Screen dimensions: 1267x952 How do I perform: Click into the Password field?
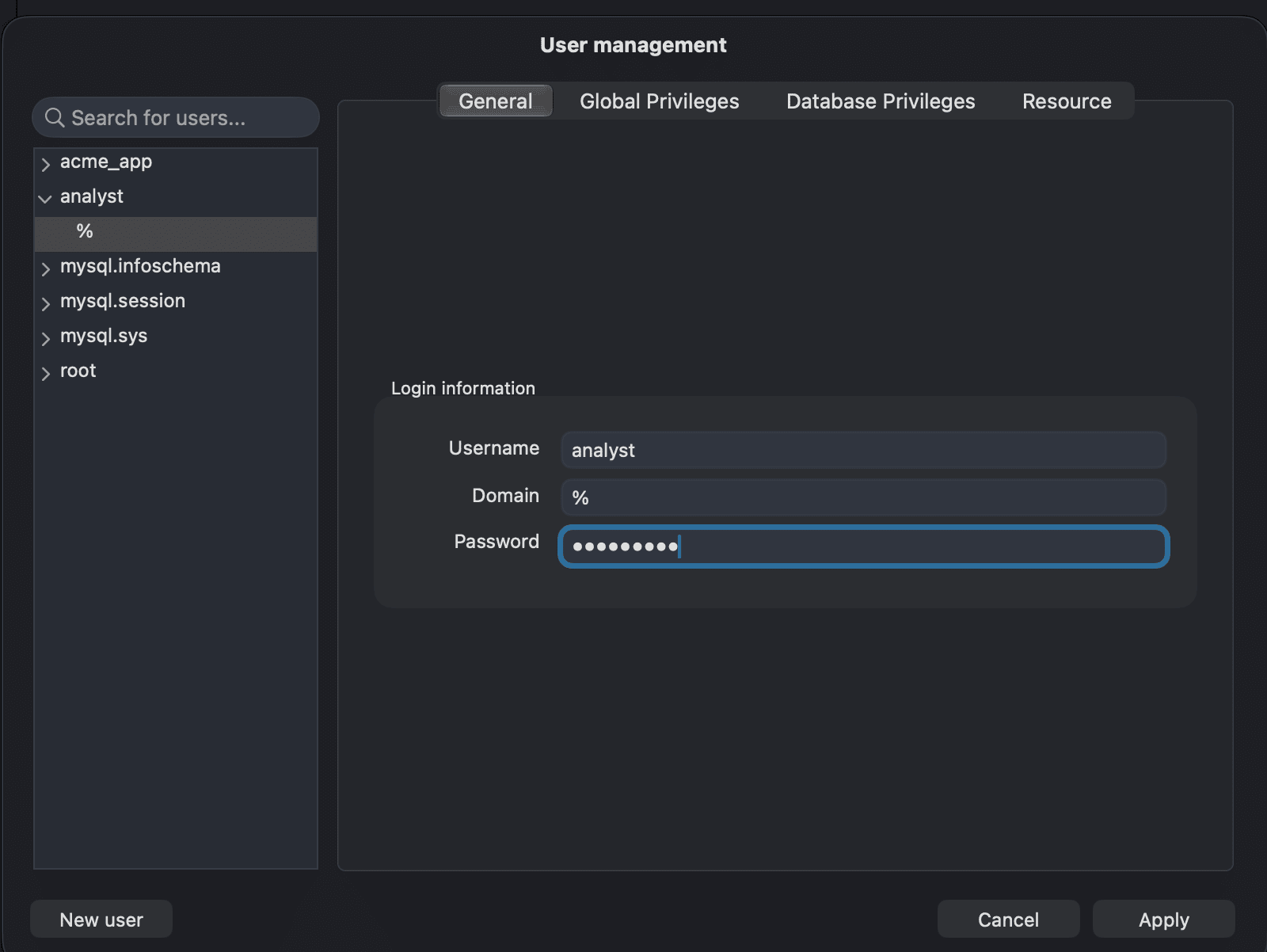coord(863,546)
